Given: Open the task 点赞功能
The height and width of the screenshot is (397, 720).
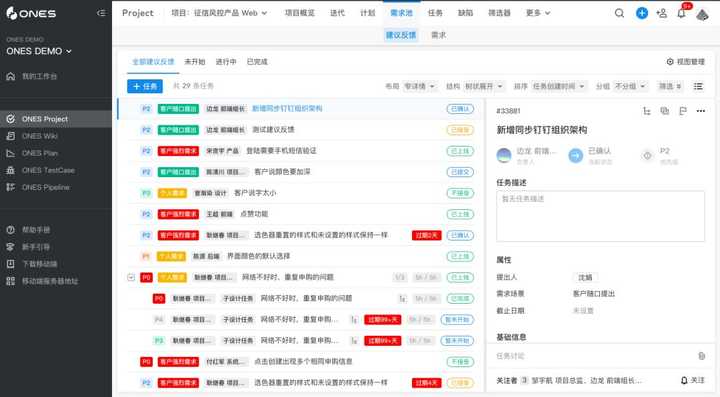Looking at the screenshot, I should pos(254,214).
